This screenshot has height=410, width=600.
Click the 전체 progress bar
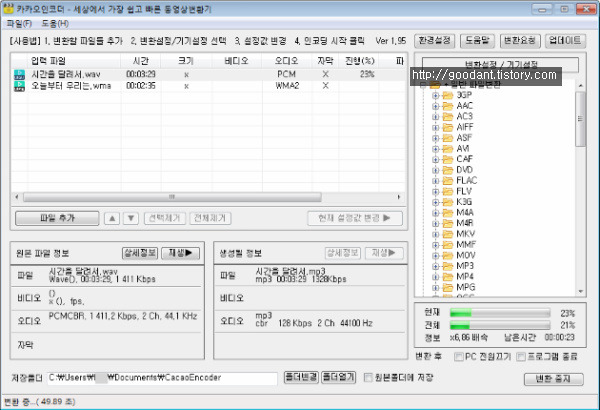500,325
